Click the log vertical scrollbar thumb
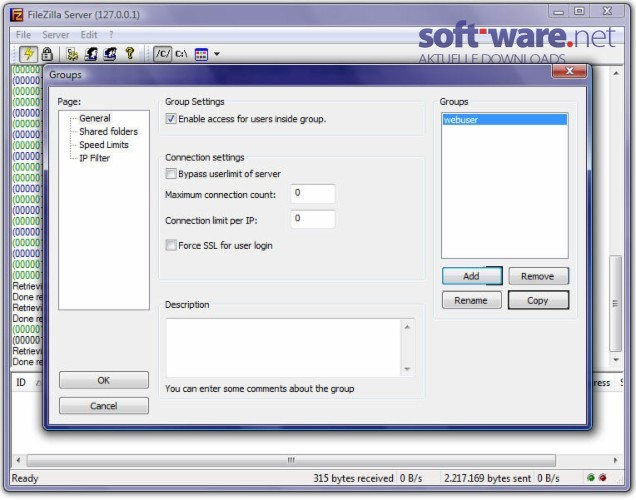Screen dimensions: 636x500 point(616,303)
